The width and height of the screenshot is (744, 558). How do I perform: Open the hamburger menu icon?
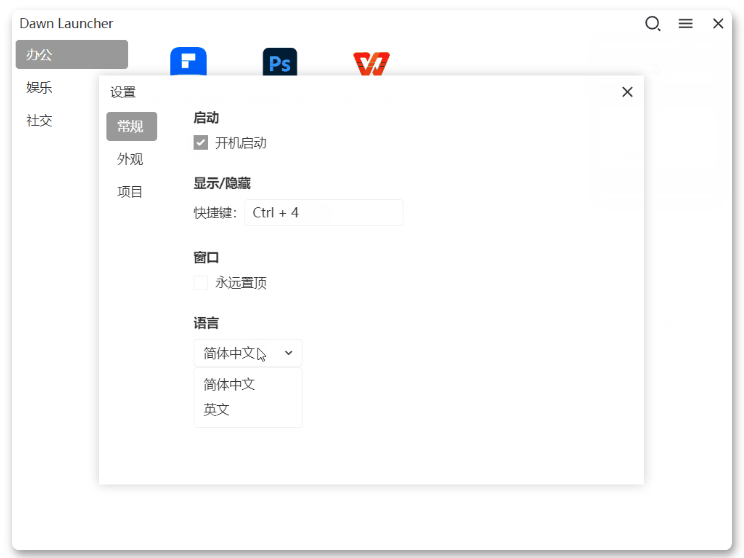[x=686, y=24]
